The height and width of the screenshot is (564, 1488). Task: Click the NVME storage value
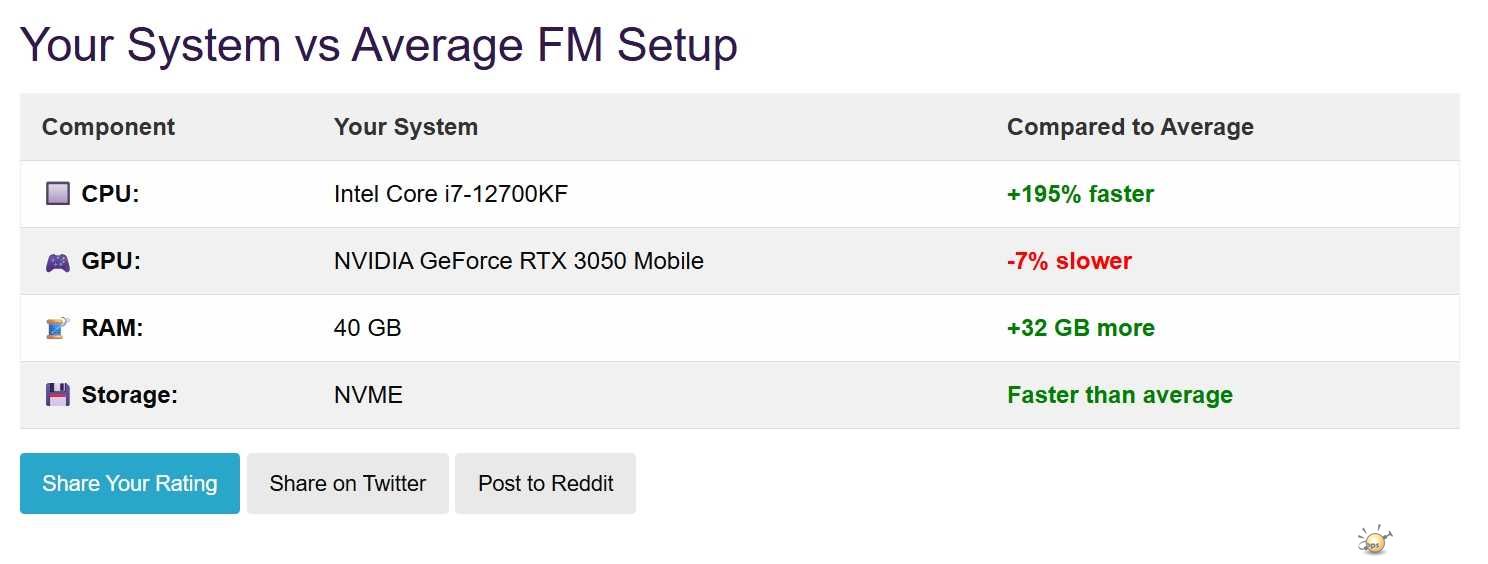pyautogui.click(x=368, y=395)
